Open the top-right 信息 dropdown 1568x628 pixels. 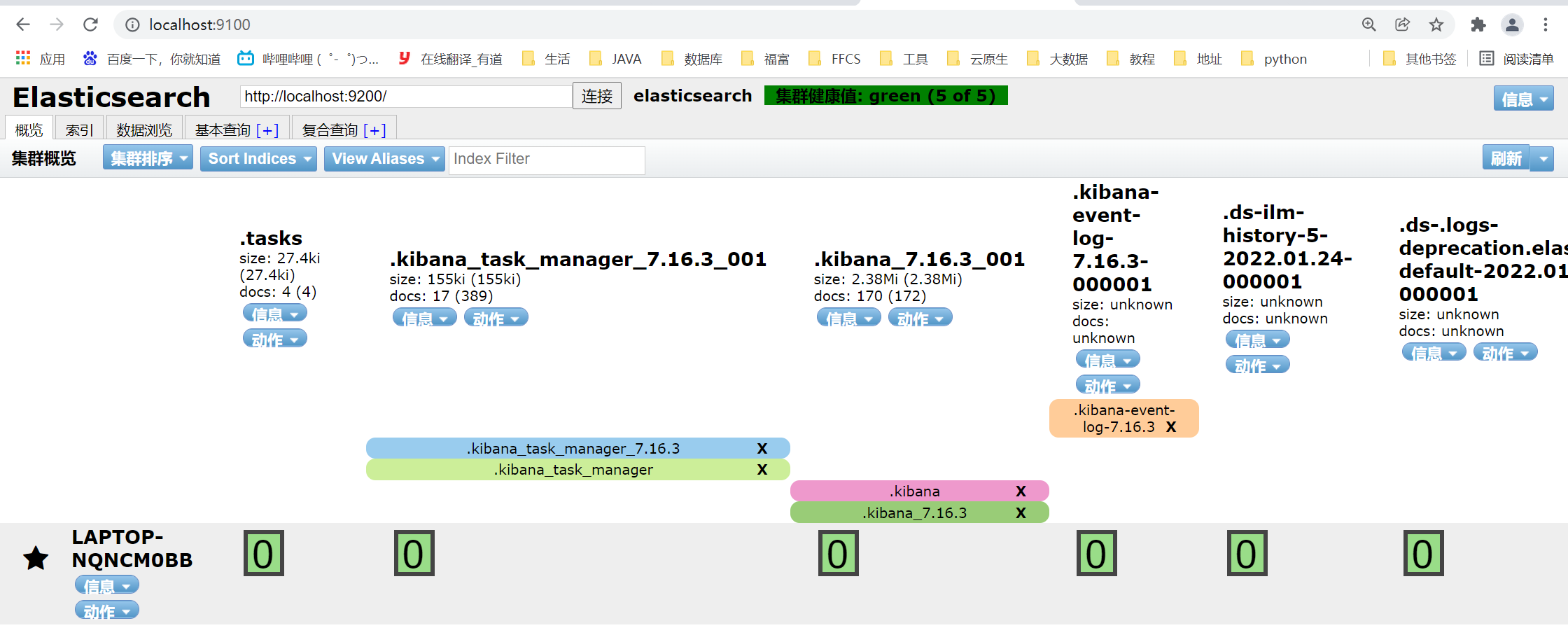pos(1524,99)
